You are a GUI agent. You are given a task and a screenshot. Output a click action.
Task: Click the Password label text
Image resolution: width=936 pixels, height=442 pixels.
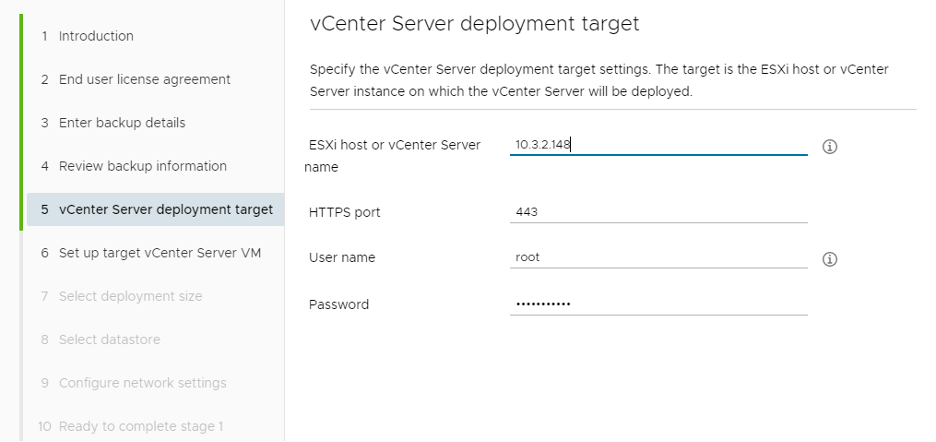pyautogui.click(x=339, y=304)
